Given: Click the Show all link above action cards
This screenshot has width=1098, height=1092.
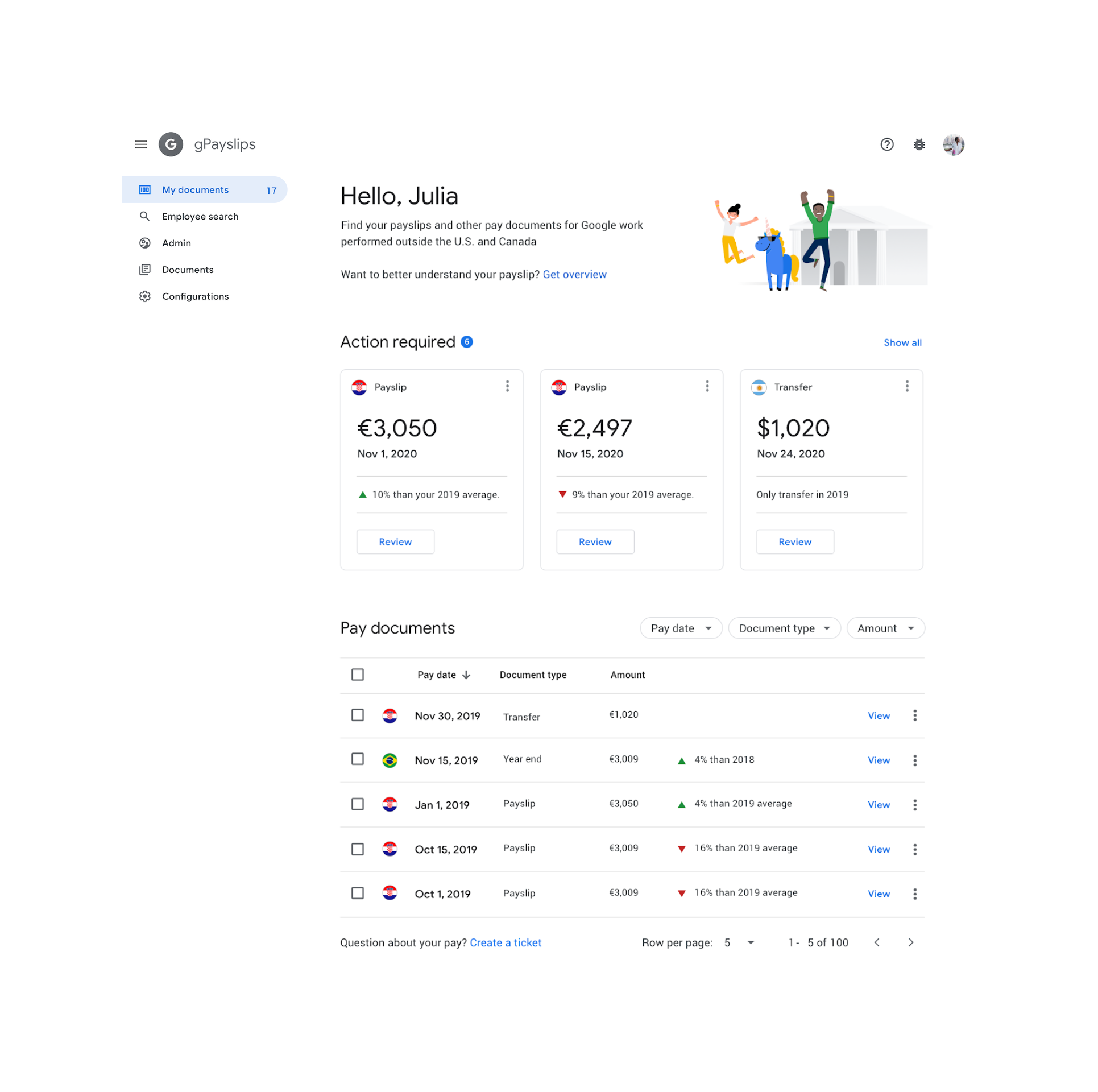Looking at the screenshot, I should [x=902, y=342].
